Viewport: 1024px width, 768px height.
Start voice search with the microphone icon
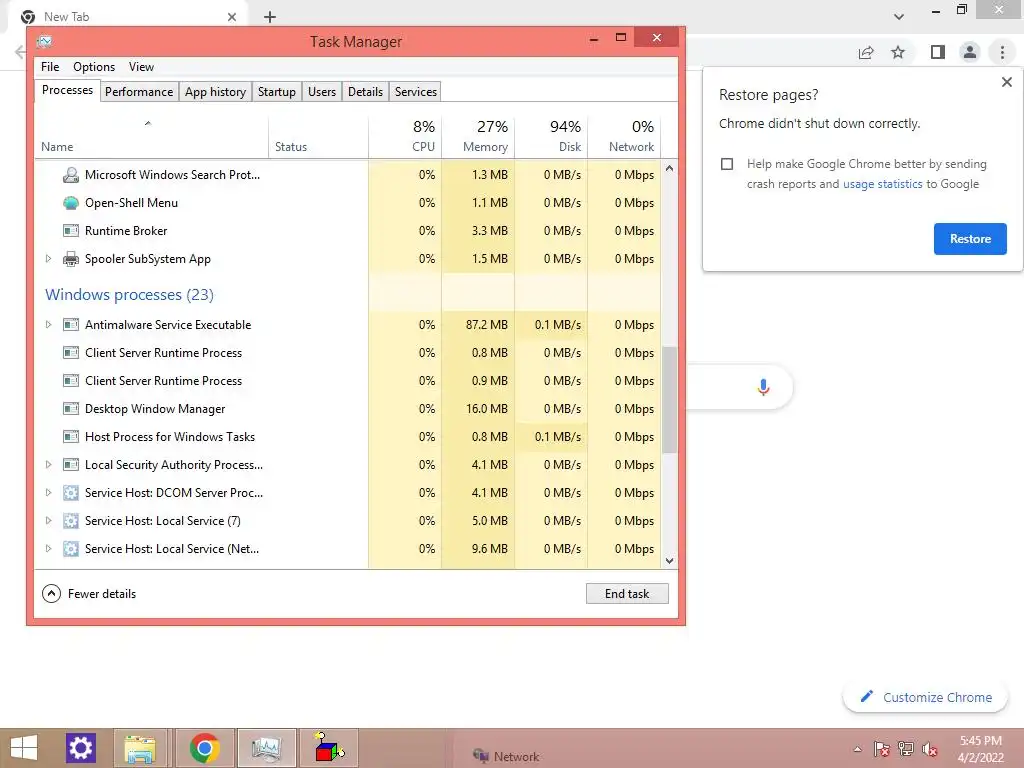coord(763,387)
